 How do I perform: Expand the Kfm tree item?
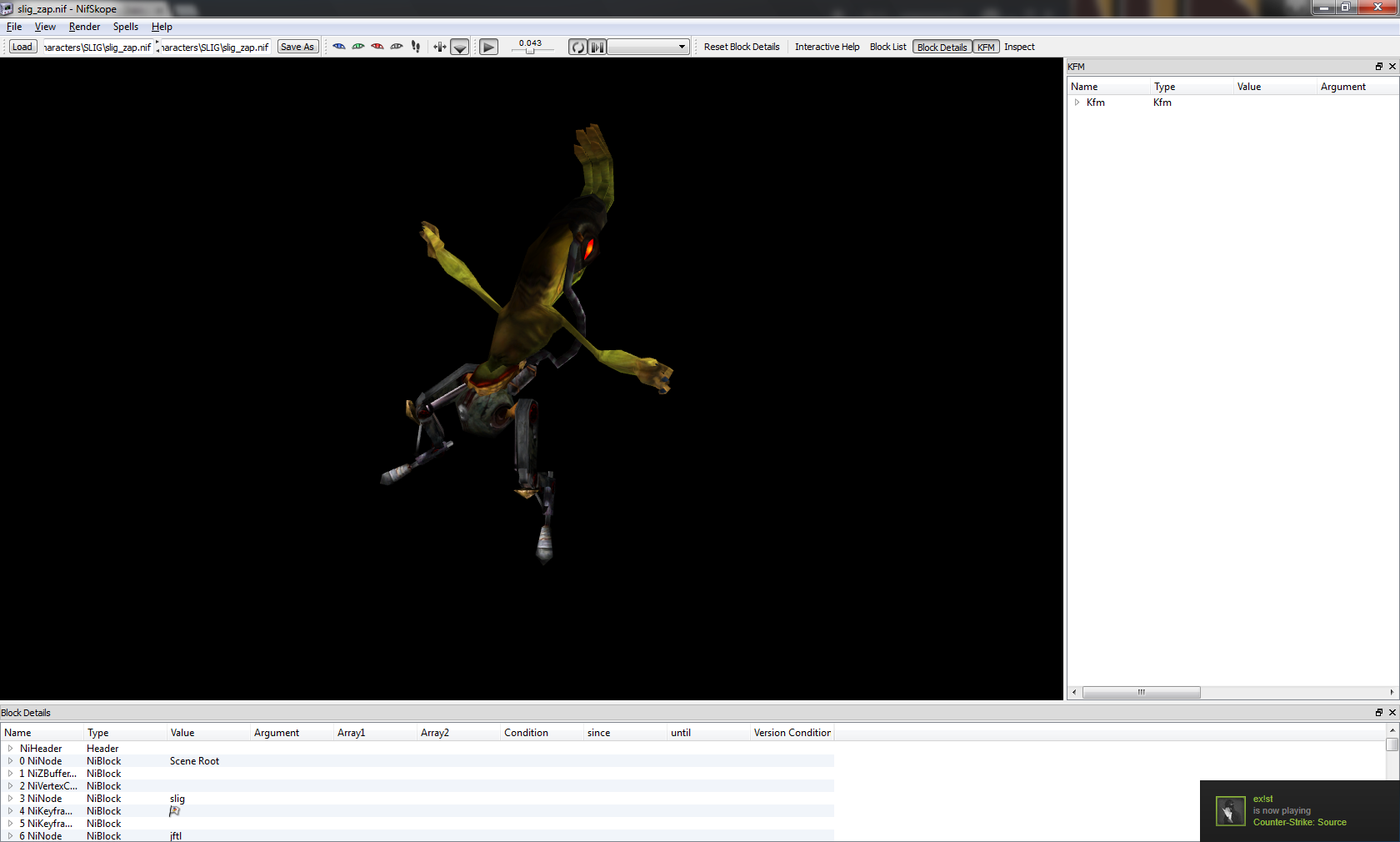click(1077, 103)
